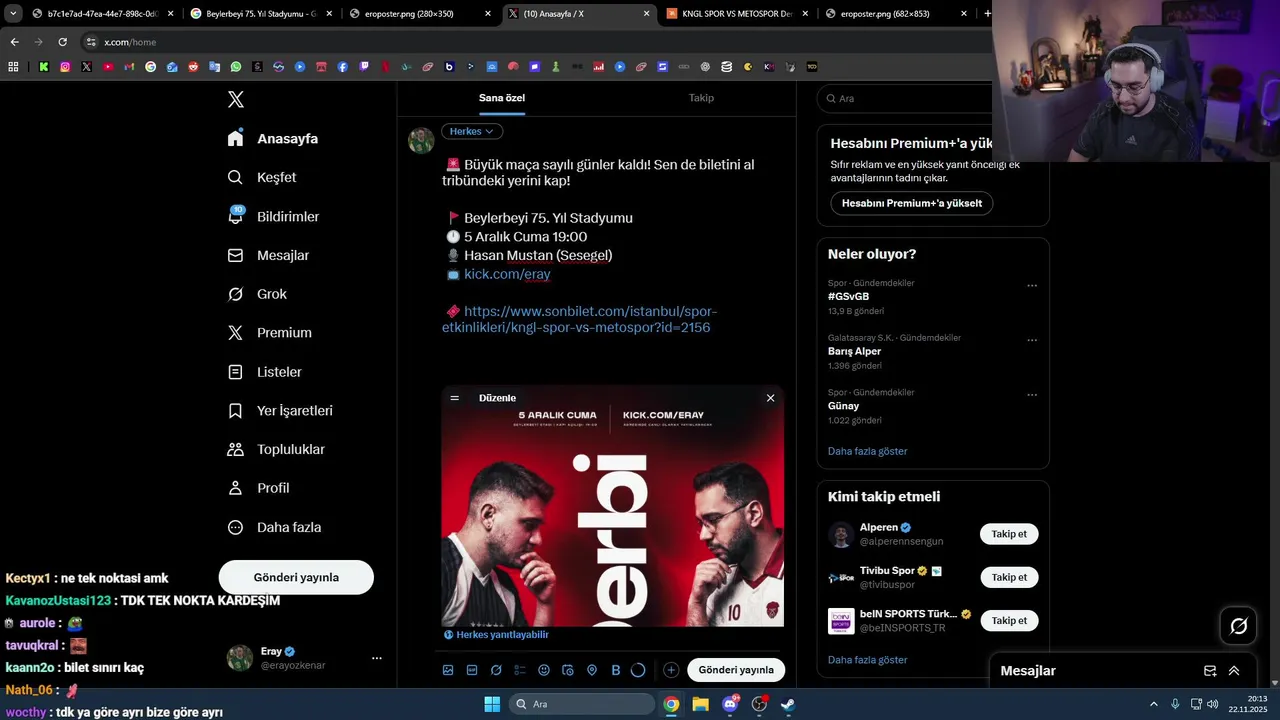1280x720 pixels.
Task: Schedule the post with calendar icon
Action: point(568,670)
